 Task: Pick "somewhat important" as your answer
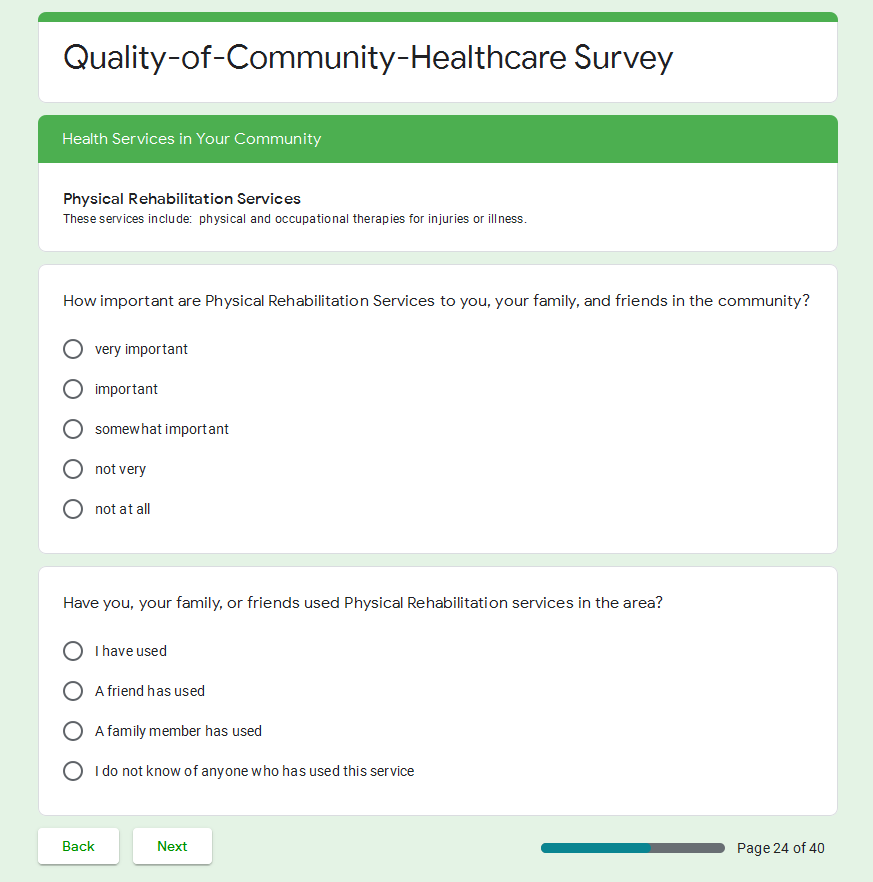pos(73,429)
